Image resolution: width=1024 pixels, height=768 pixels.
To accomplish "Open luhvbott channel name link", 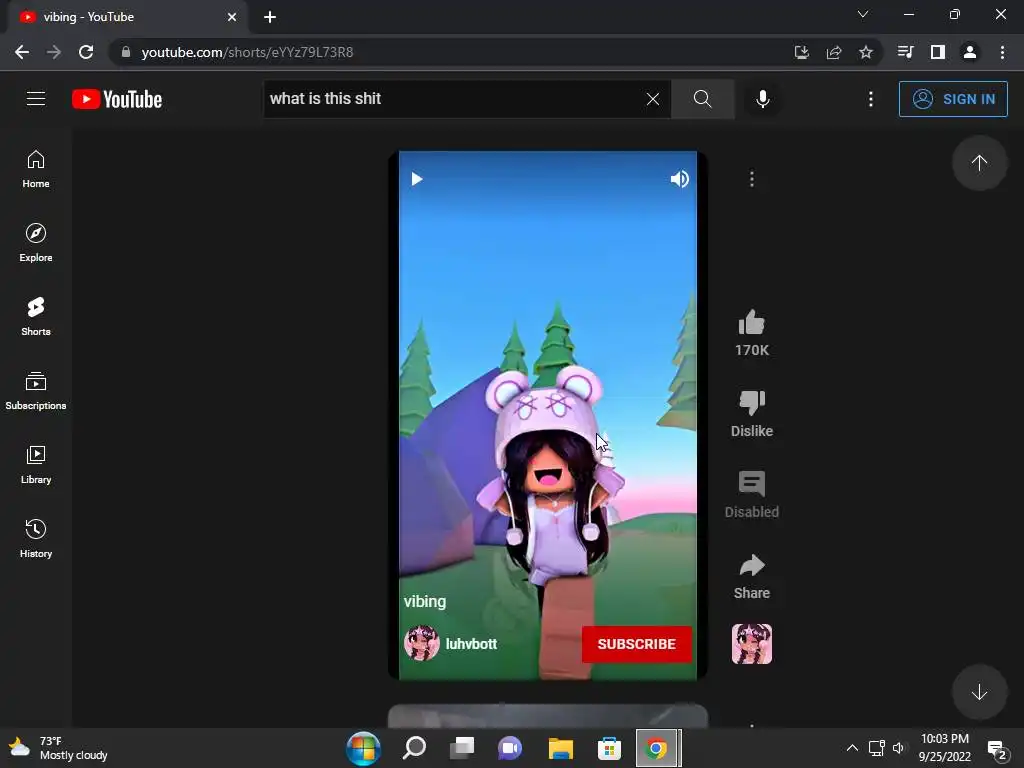I will [471, 644].
